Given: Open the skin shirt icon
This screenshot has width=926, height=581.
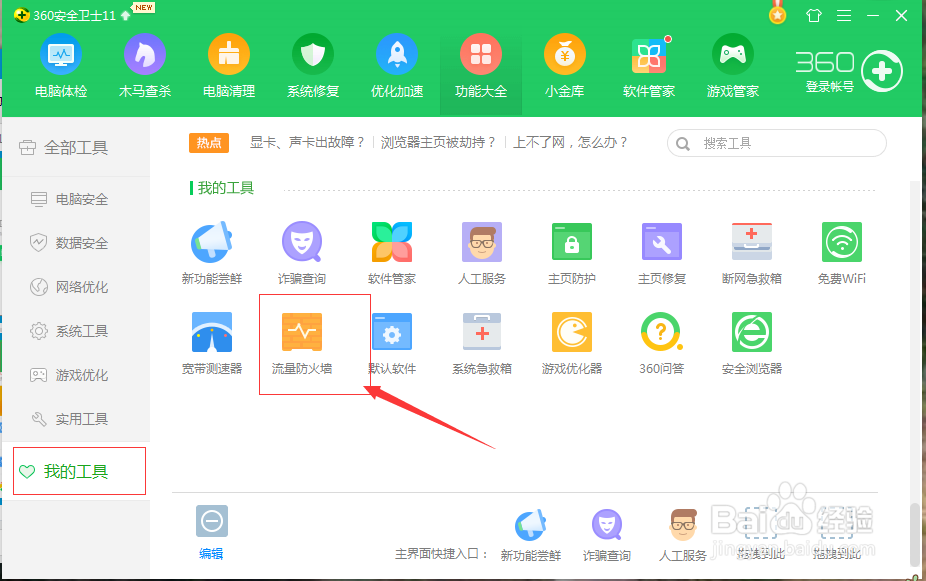Looking at the screenshot, I should click(814, 15).
